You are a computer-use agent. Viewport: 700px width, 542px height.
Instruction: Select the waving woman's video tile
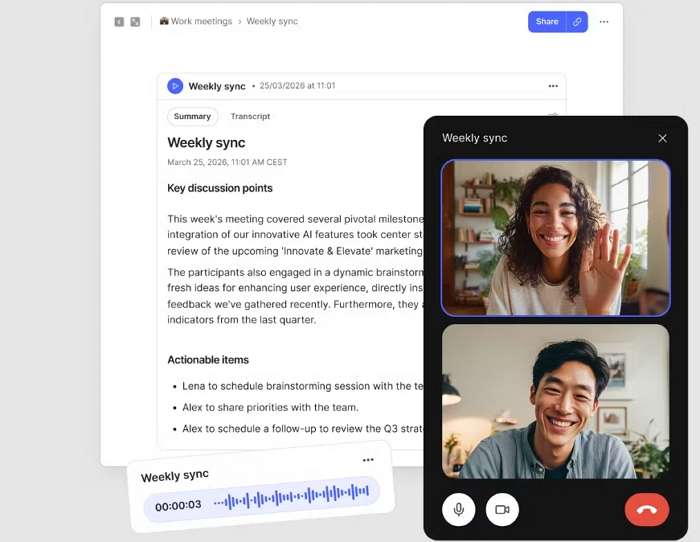pyautogui.click(x=555, y=238)
